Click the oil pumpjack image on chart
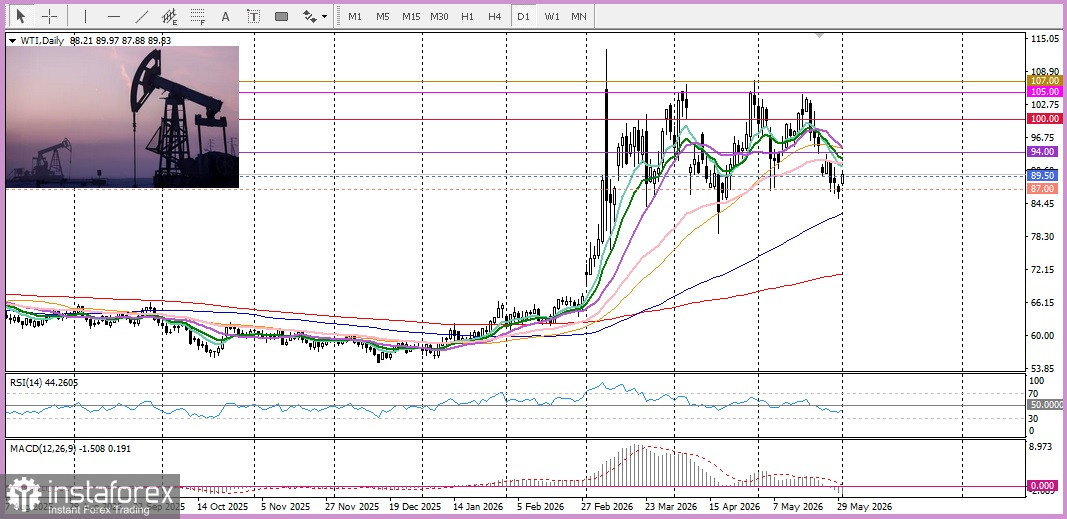Image resolution: width=1067 pixels, height=519 pixels. [122, 116]
